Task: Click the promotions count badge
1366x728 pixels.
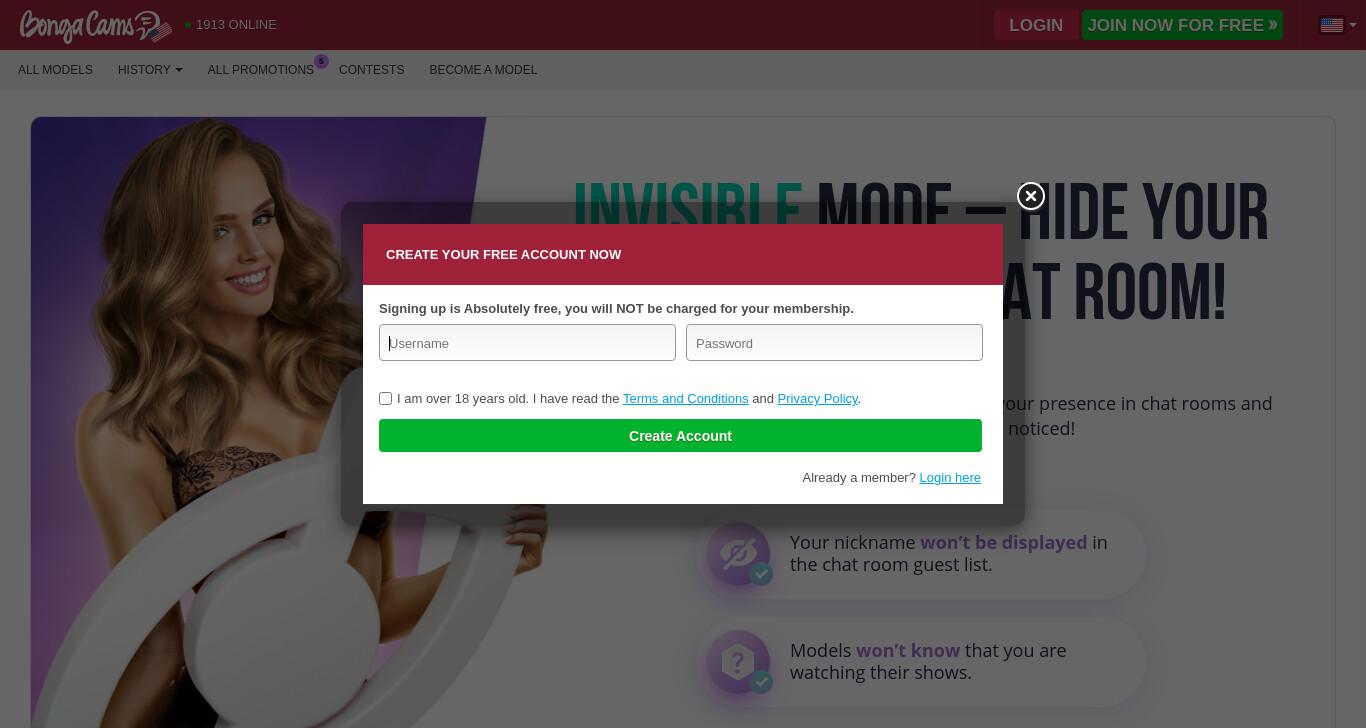Action: [321, 61]
